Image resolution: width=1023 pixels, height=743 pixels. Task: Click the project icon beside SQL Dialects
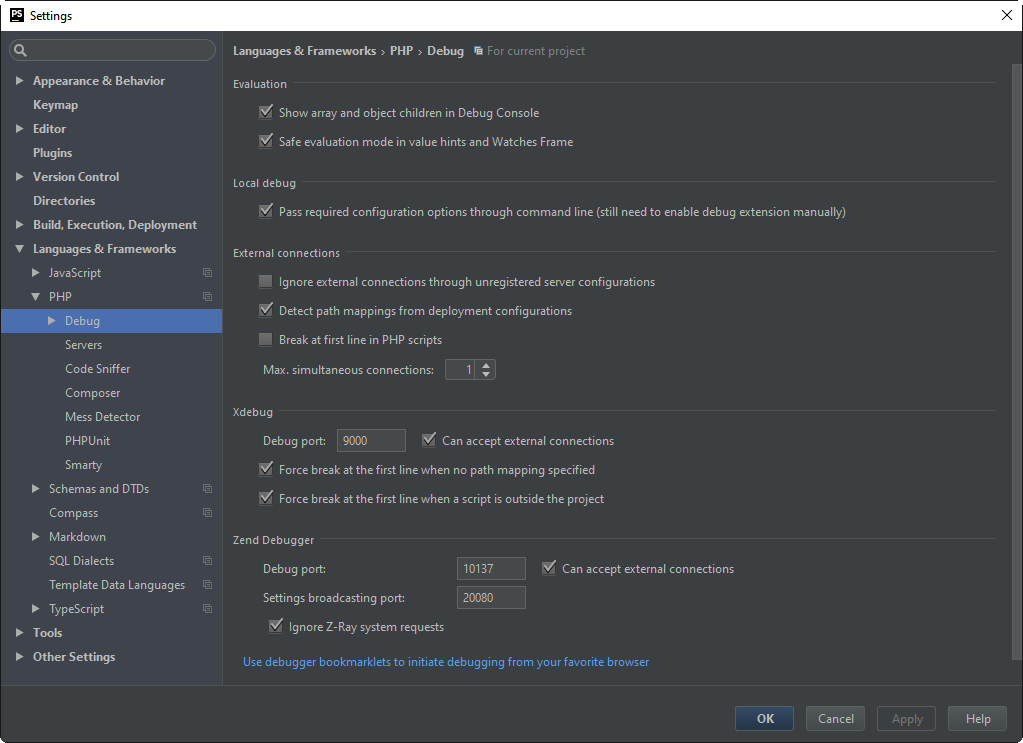coord(208,561)
